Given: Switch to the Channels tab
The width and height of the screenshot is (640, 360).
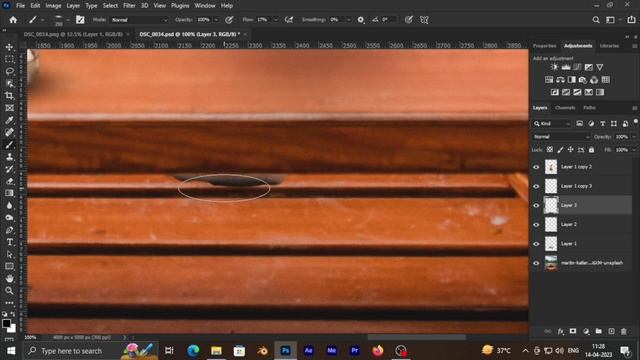Looking at the screenshot, I should [x=565, y=108].
